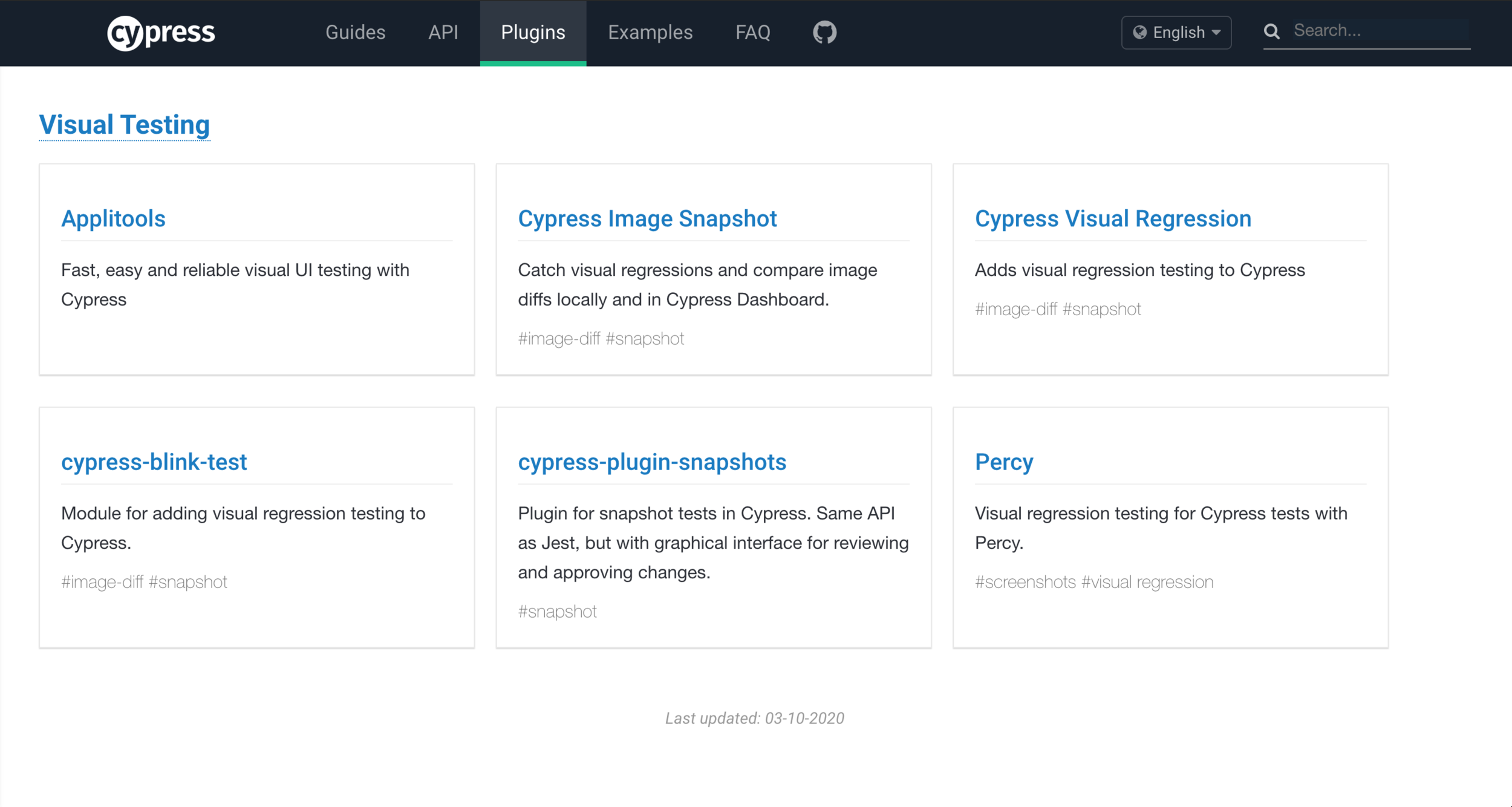
Task: Select the Plugins navigation tab
Action: [533, 32]
